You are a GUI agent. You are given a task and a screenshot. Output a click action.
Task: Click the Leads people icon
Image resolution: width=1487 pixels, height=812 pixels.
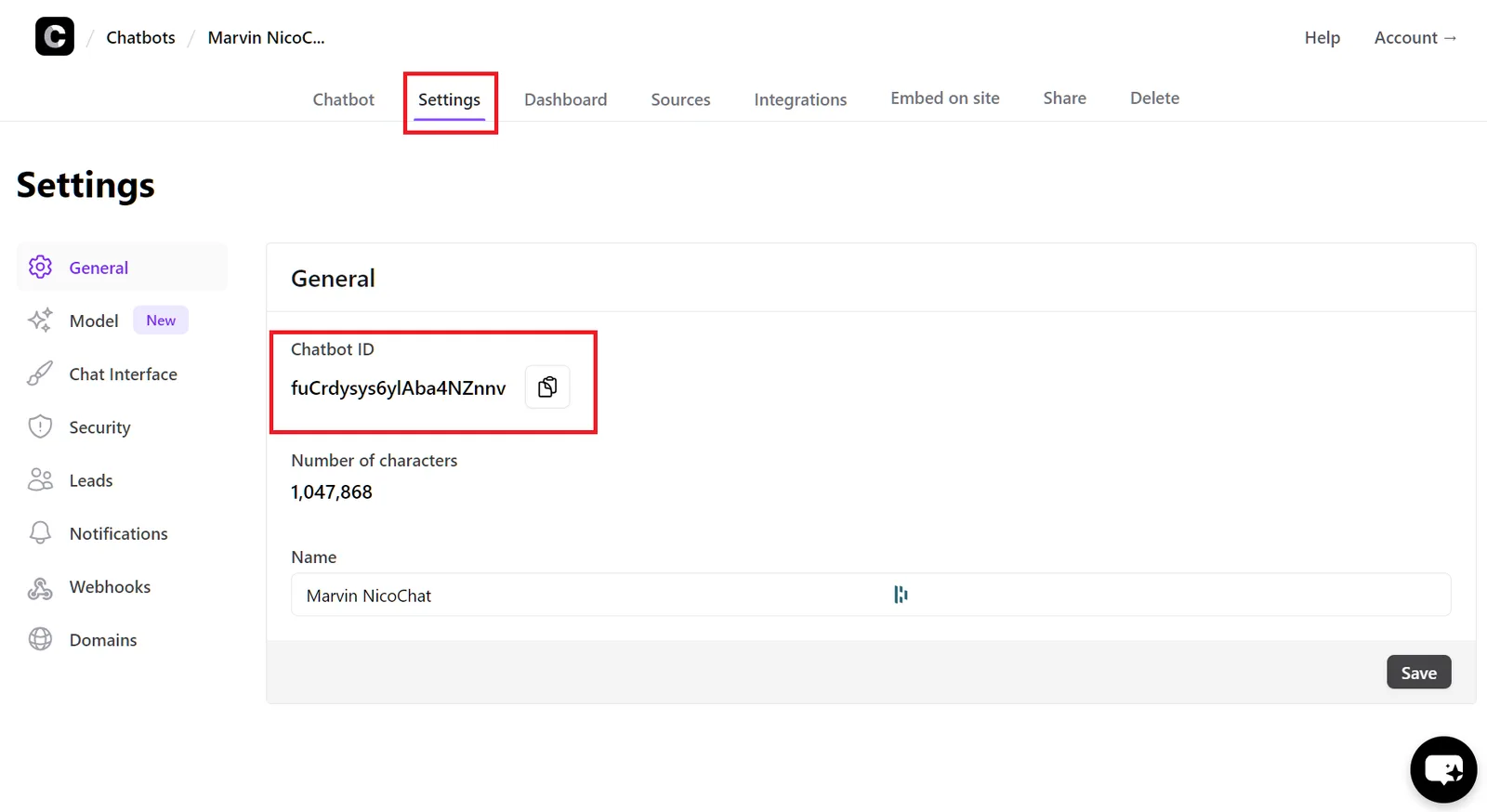click(x=40, y=479)
